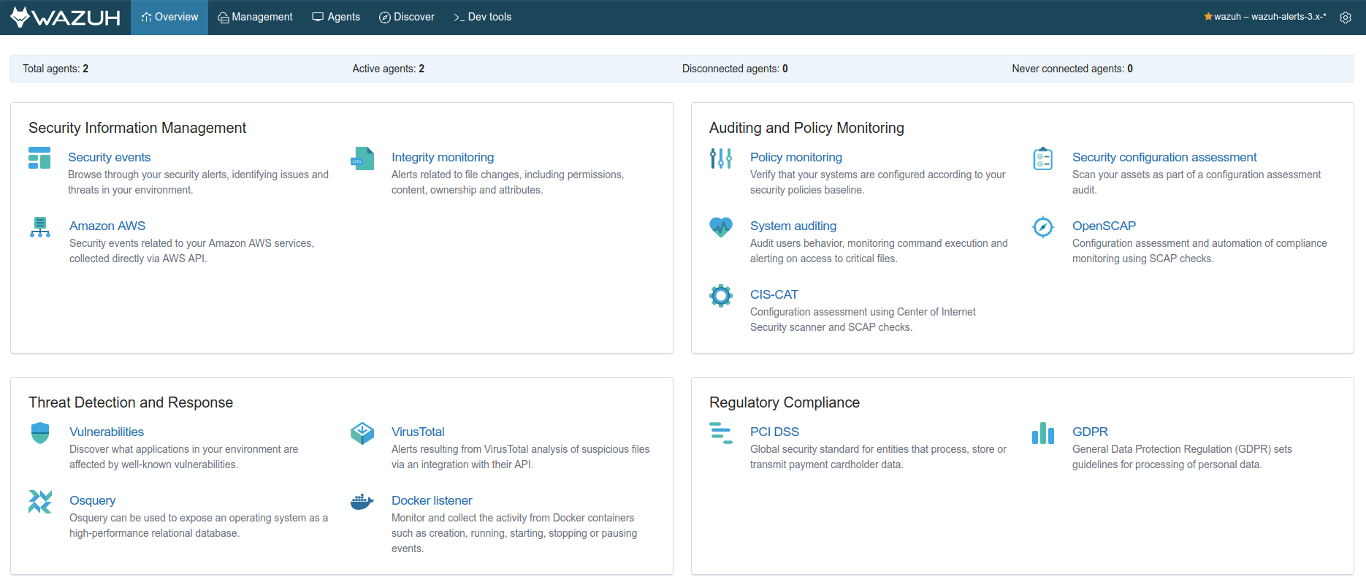The height and width of the screenshot is (585, 1366).
Task: Go to the Agents tab
Action: click(x=336, y=17)
